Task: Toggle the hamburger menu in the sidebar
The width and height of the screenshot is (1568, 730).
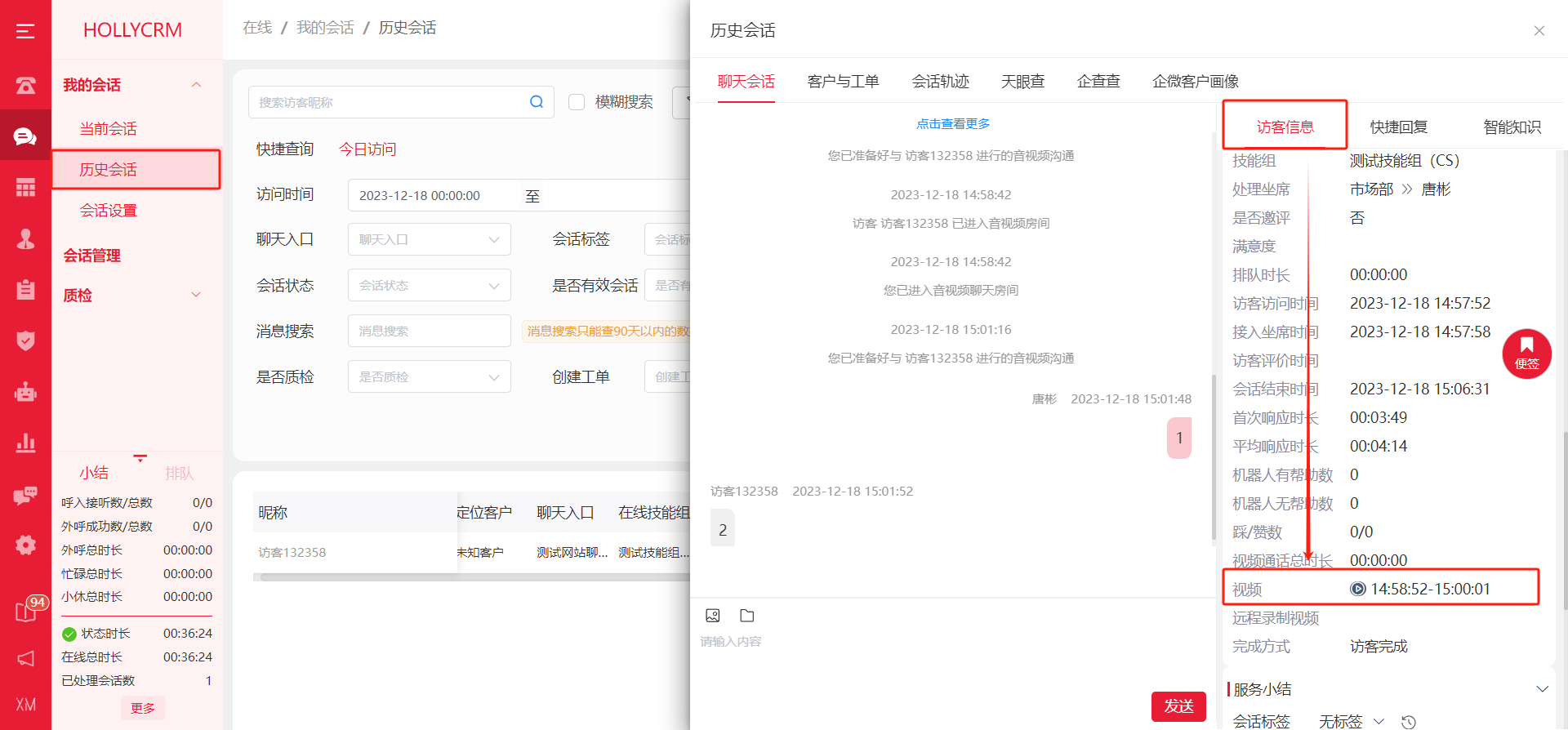Action: pyautogui.click(x=25, y=31)
